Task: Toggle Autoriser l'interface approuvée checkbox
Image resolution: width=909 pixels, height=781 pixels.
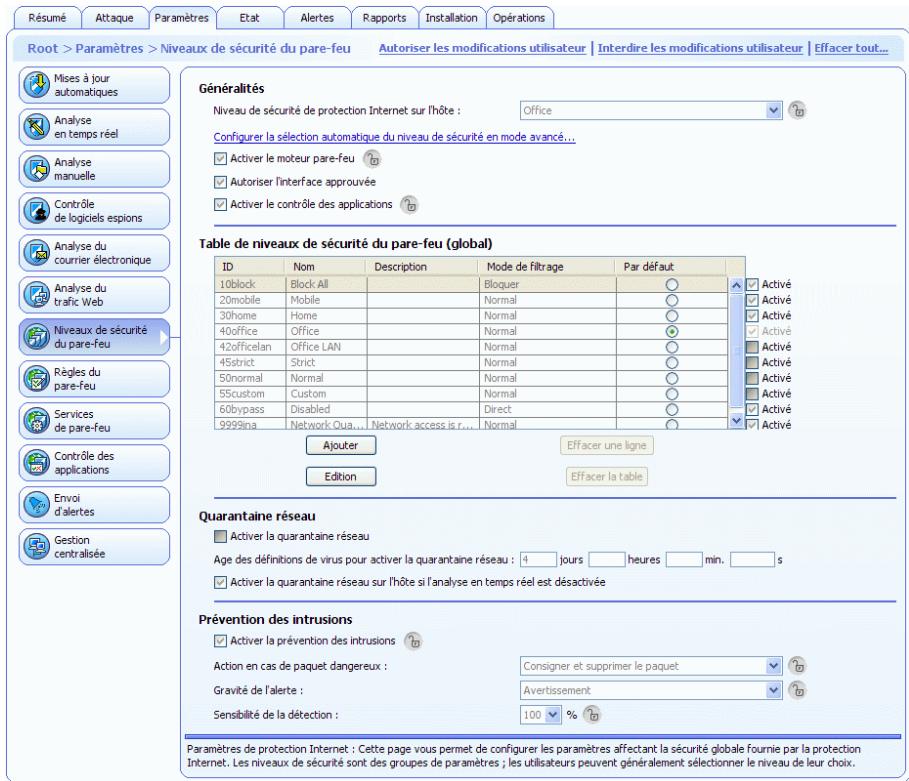Action: 220,182
